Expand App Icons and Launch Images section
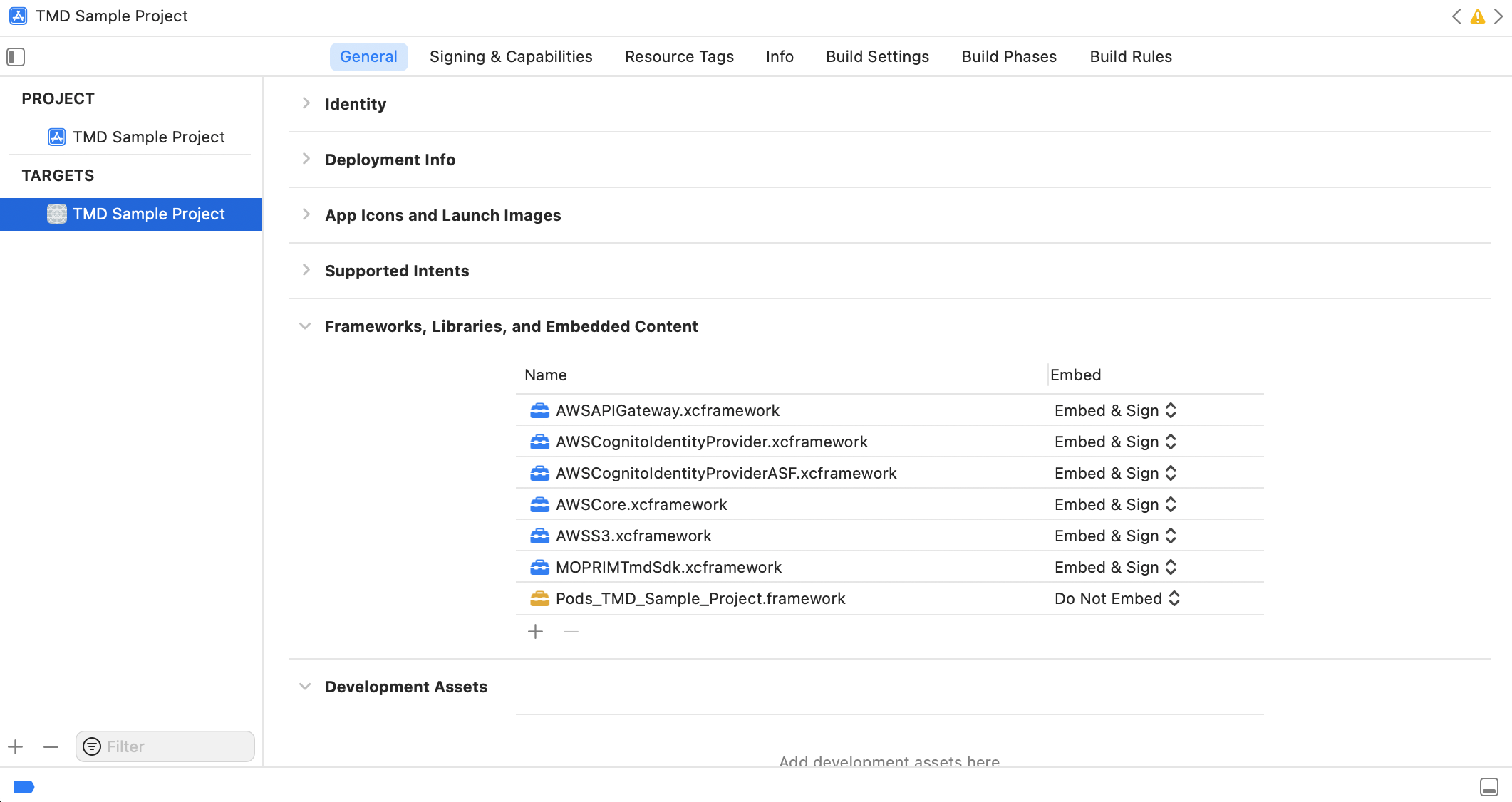The image size is (1512, 802). (x=306, y=214)
